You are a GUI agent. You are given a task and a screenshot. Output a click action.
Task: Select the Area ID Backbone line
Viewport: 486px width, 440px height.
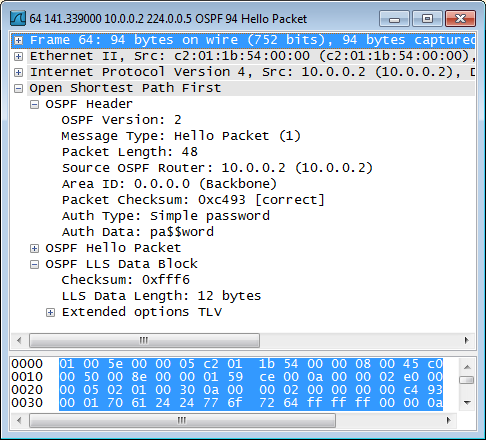[x=169, y=184]
